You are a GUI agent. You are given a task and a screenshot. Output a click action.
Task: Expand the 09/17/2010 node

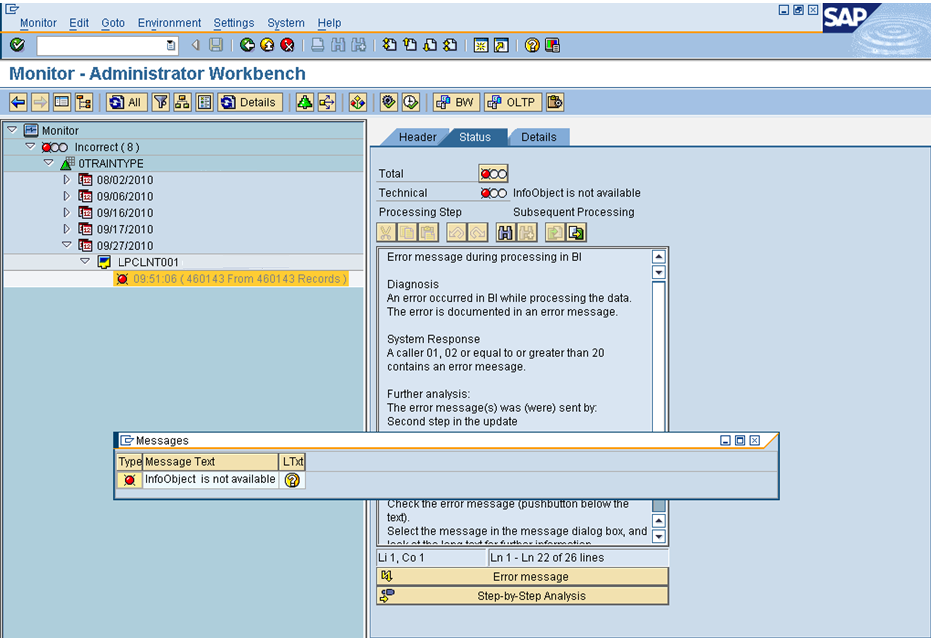(66, 229)
